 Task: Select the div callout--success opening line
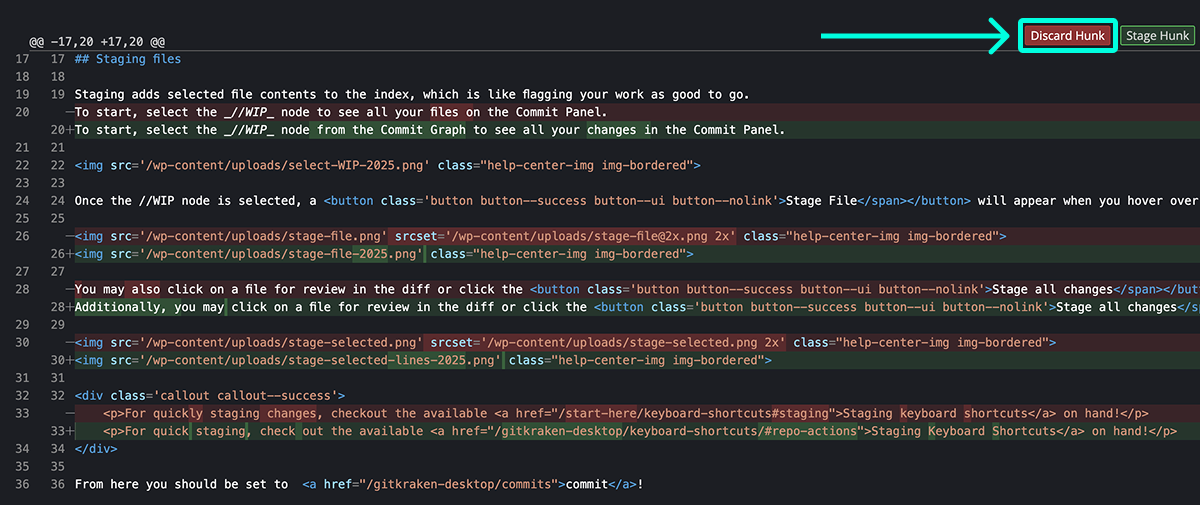[209, 396]
